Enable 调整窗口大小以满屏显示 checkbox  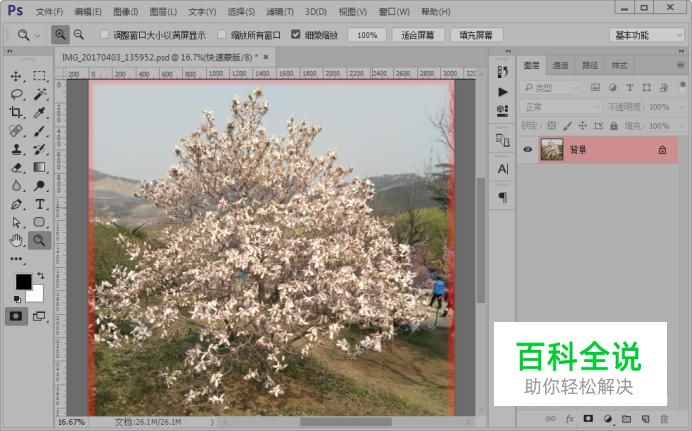[x=105, y=34]
